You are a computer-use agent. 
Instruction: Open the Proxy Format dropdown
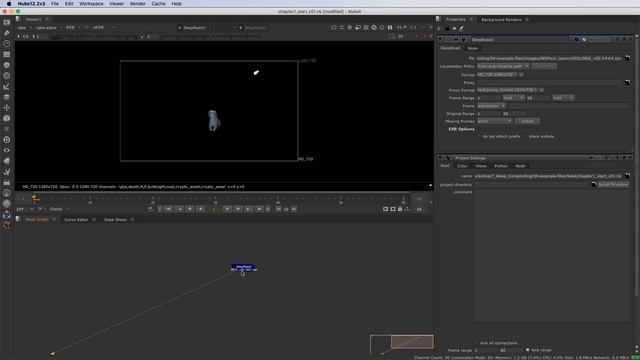tap(507, 90)
